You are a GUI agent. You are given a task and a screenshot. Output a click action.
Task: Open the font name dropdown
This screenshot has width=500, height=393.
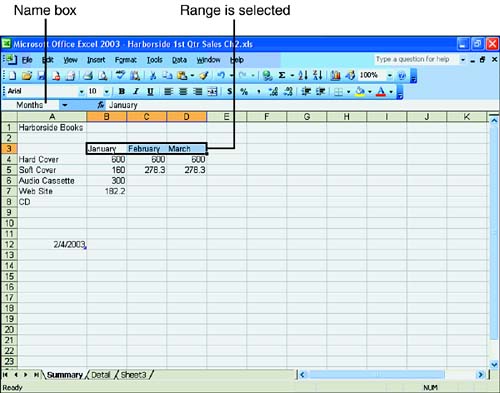tap(81, 92)
